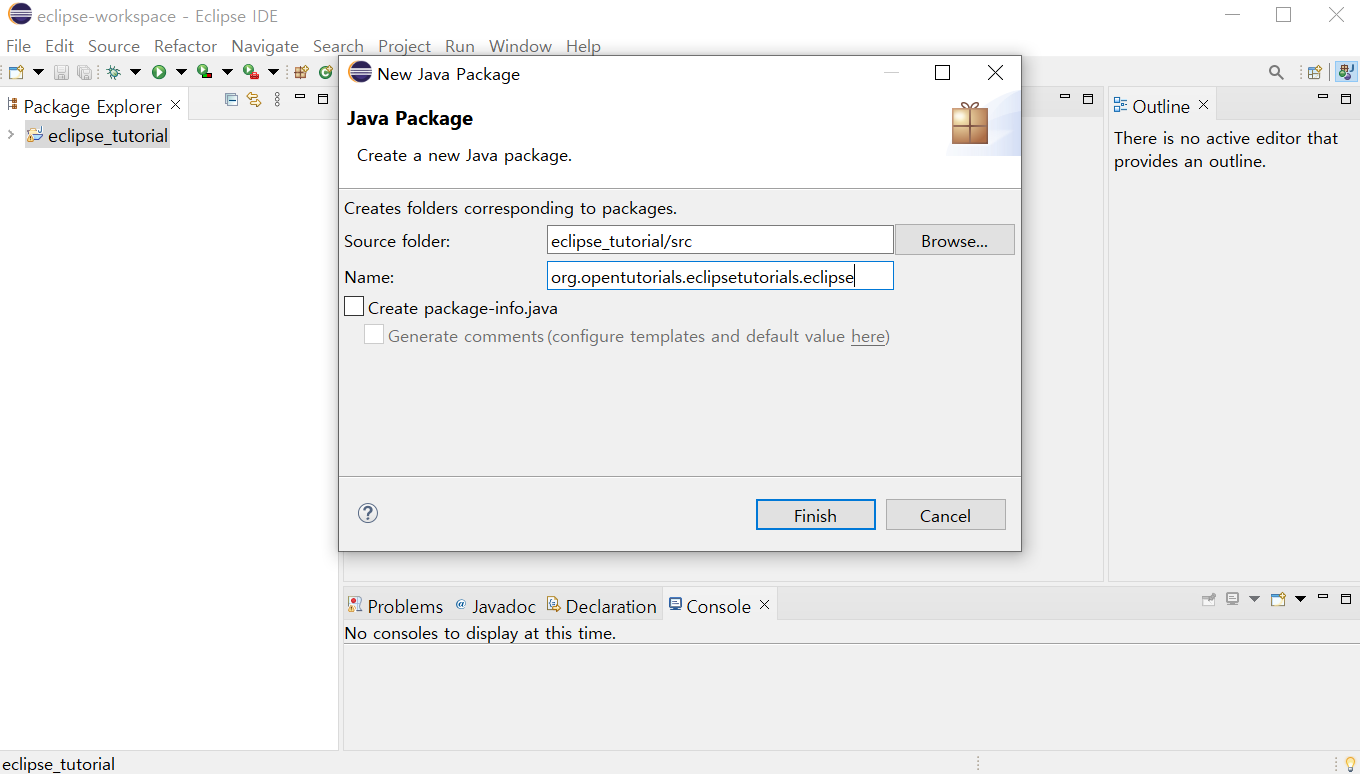Open the Window menu
1360x774 pixels.
[x=520, y=46]
